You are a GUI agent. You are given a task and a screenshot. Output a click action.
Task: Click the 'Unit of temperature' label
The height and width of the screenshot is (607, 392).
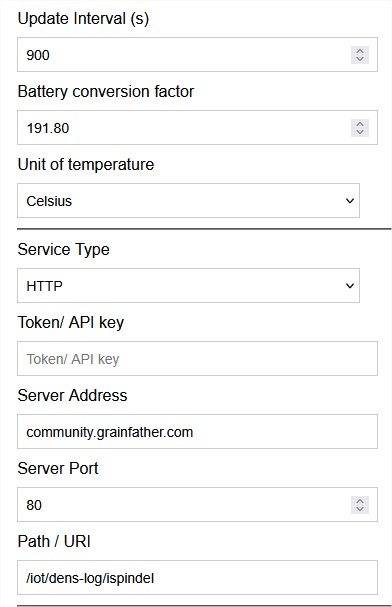86,165
